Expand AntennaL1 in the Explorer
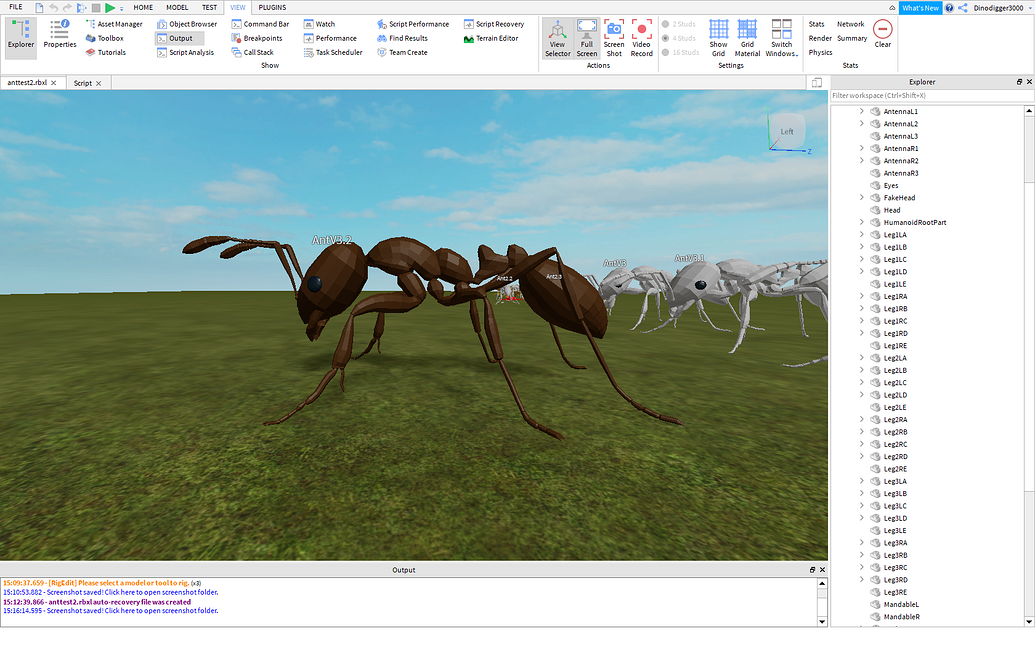The width and height of the screenshot is (1035, 646). (861, 112)
